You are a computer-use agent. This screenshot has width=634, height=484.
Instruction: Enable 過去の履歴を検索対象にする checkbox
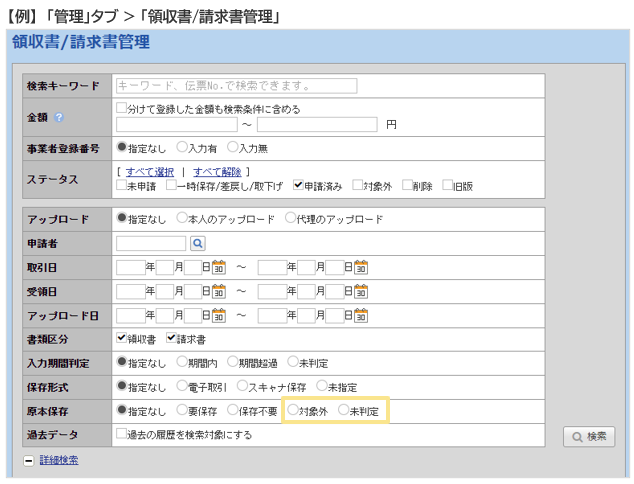pos(122,435)
